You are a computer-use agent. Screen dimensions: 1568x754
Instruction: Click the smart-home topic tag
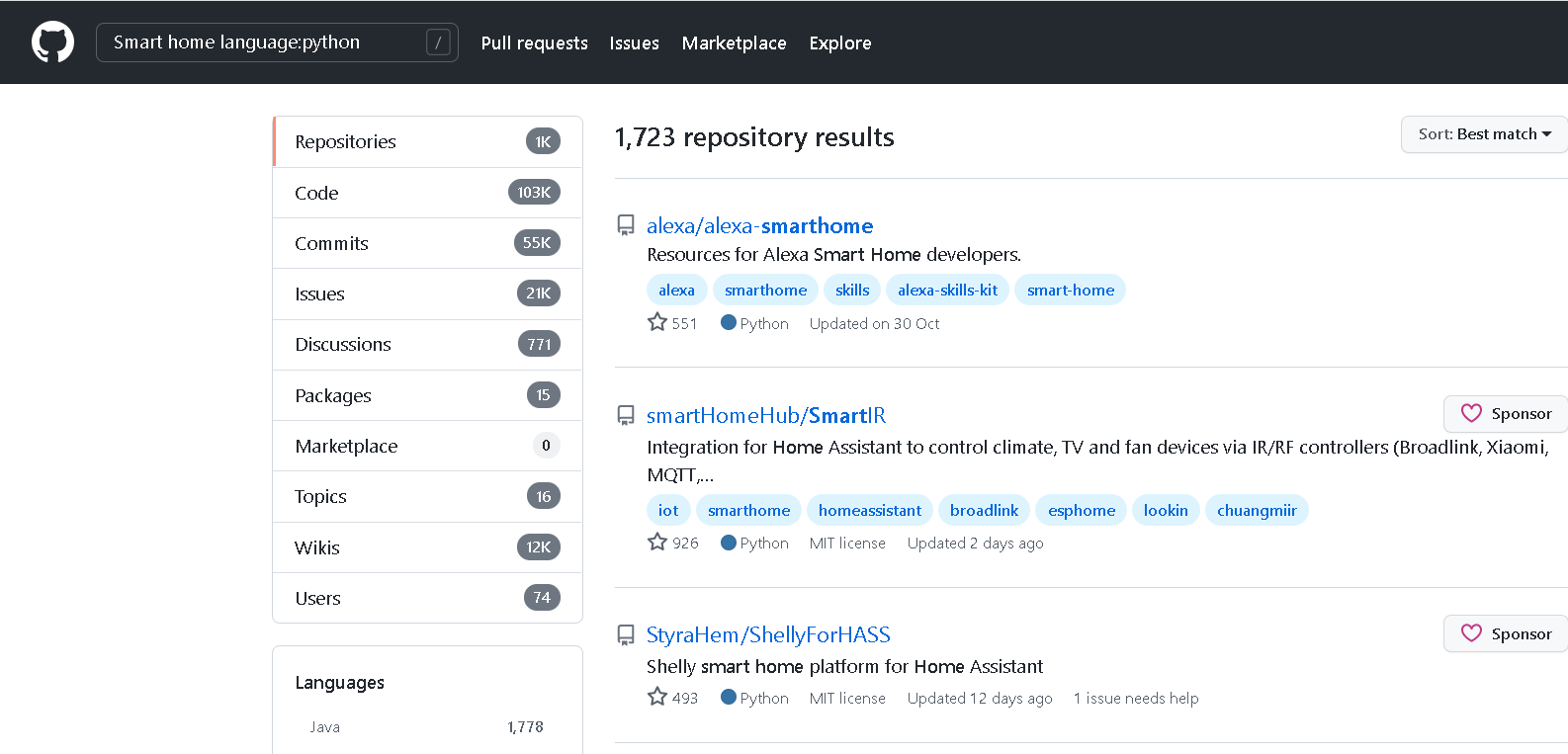coord(1071,290)
